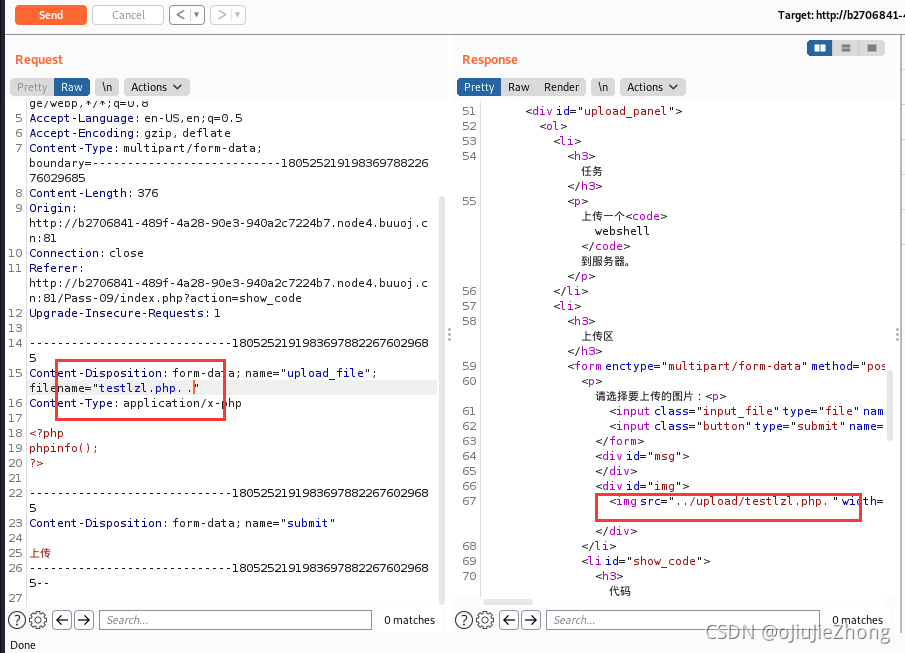
Task: Click the webshell text in response
Action: [x=622, y=231]
